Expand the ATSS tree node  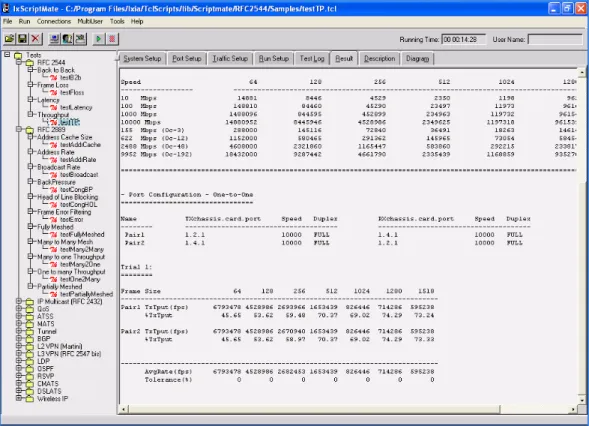[19, 316]
